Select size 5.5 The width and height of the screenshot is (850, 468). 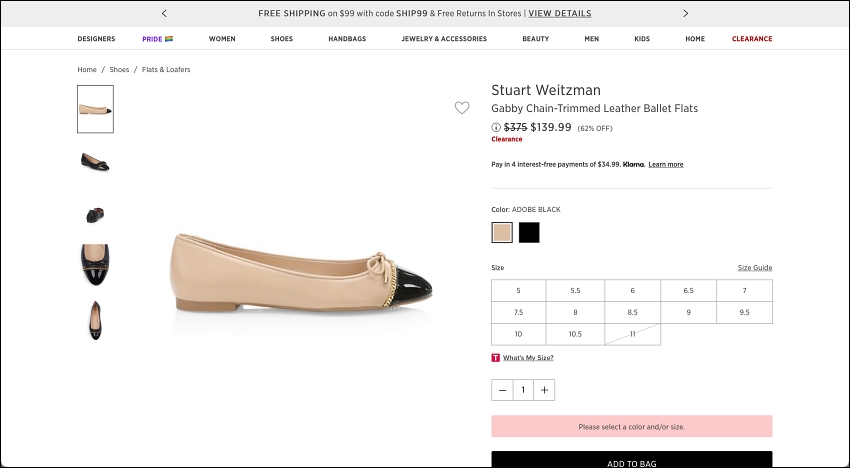coord(575,291)
